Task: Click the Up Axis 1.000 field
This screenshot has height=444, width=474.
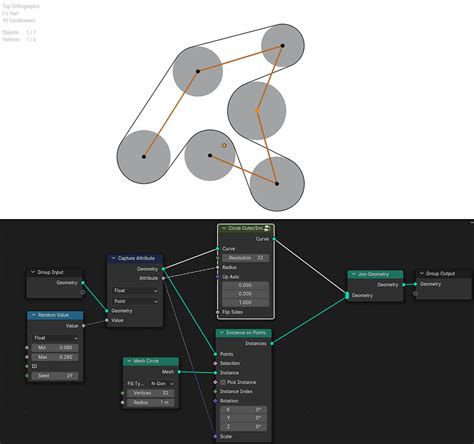Action: [x=246, y=302]
